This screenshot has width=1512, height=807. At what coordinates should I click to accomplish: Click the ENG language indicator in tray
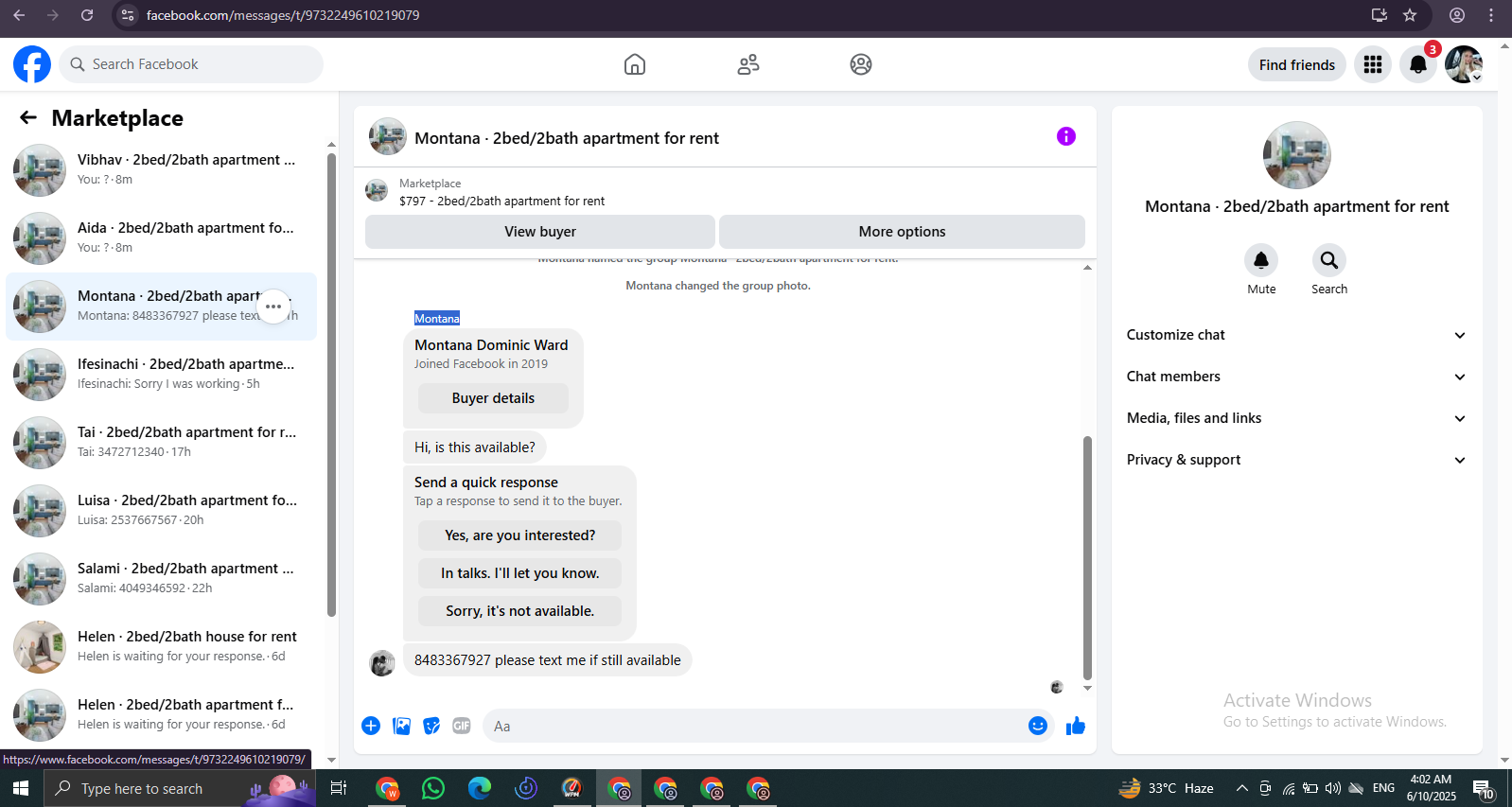1383,788
